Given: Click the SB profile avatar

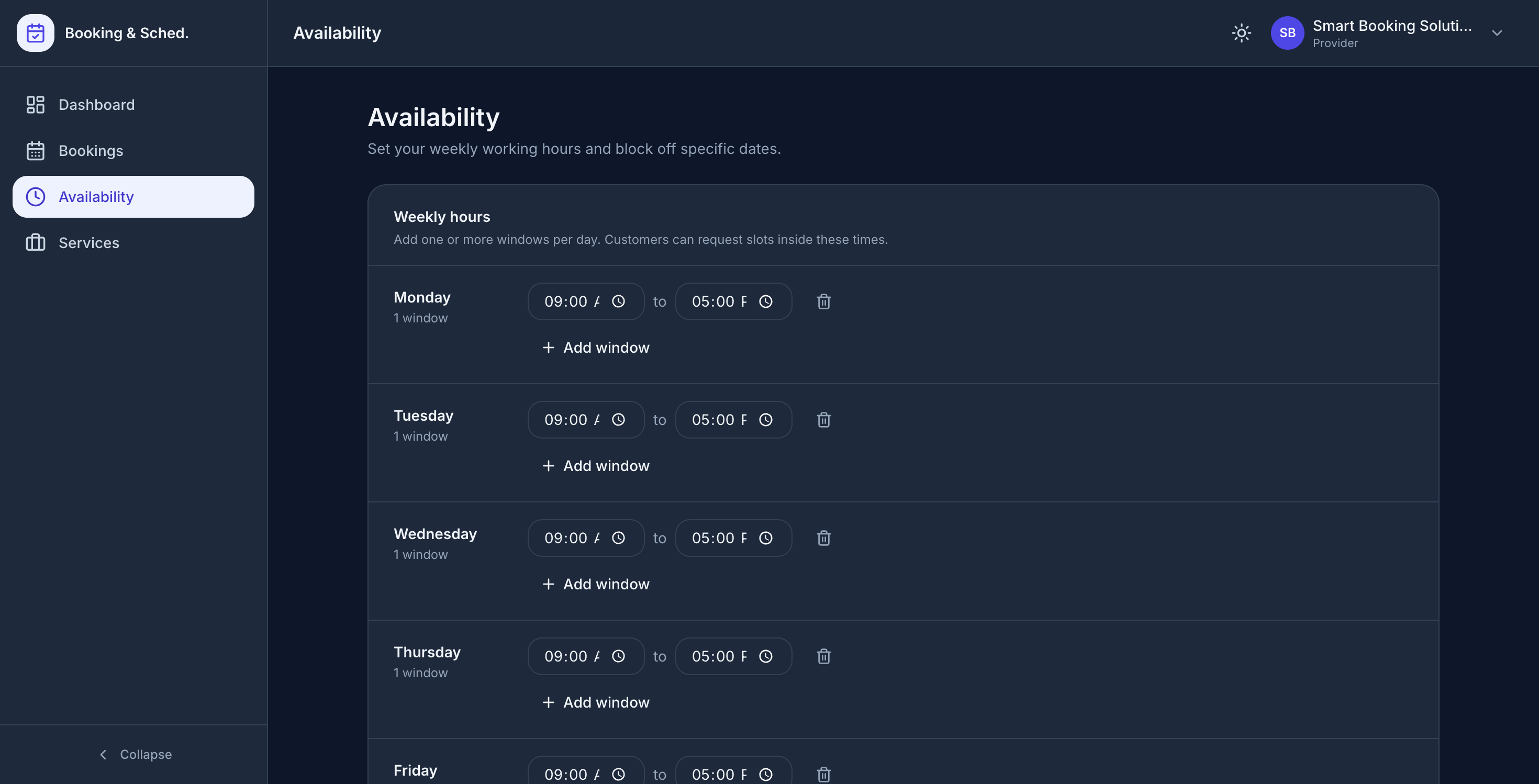Looking at the screenshot, I should (x=1287, y=33).
